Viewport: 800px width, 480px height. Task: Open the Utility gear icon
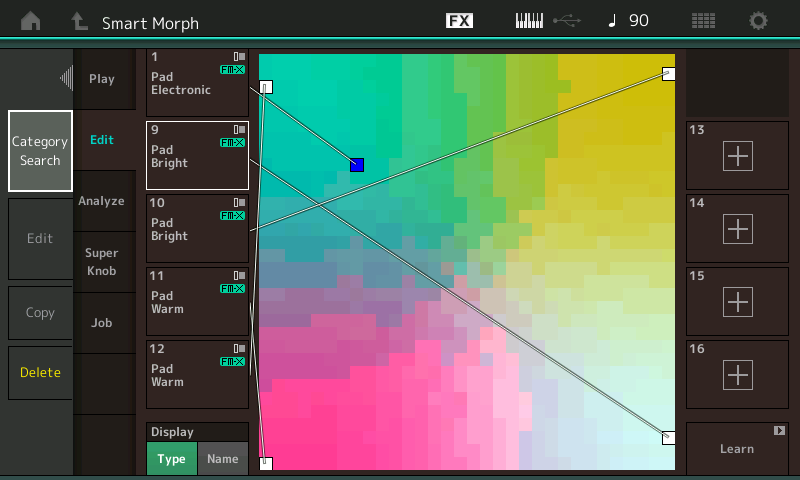click(759, 21)
